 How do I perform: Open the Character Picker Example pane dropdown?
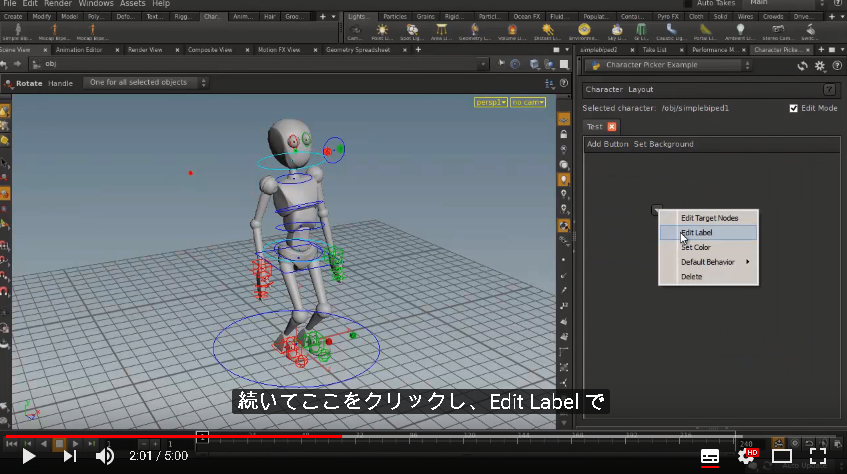coord(669,65)
